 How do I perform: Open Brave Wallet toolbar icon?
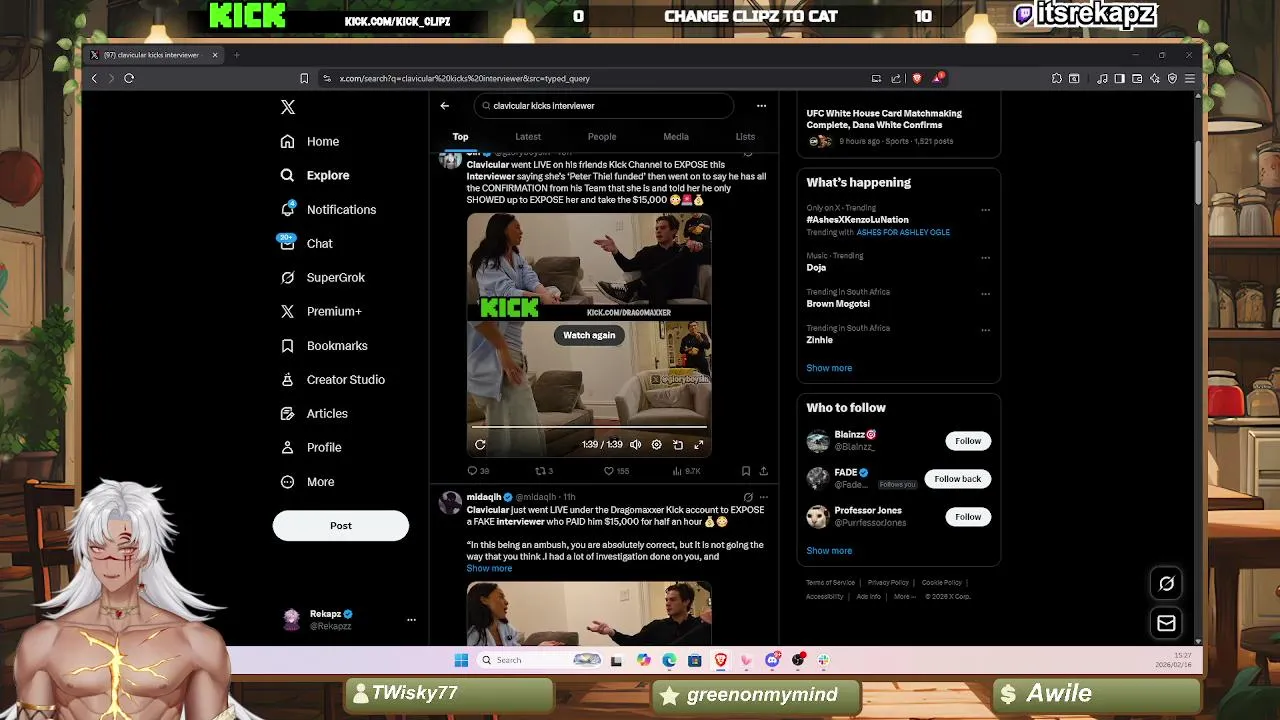pos(1137,78)
